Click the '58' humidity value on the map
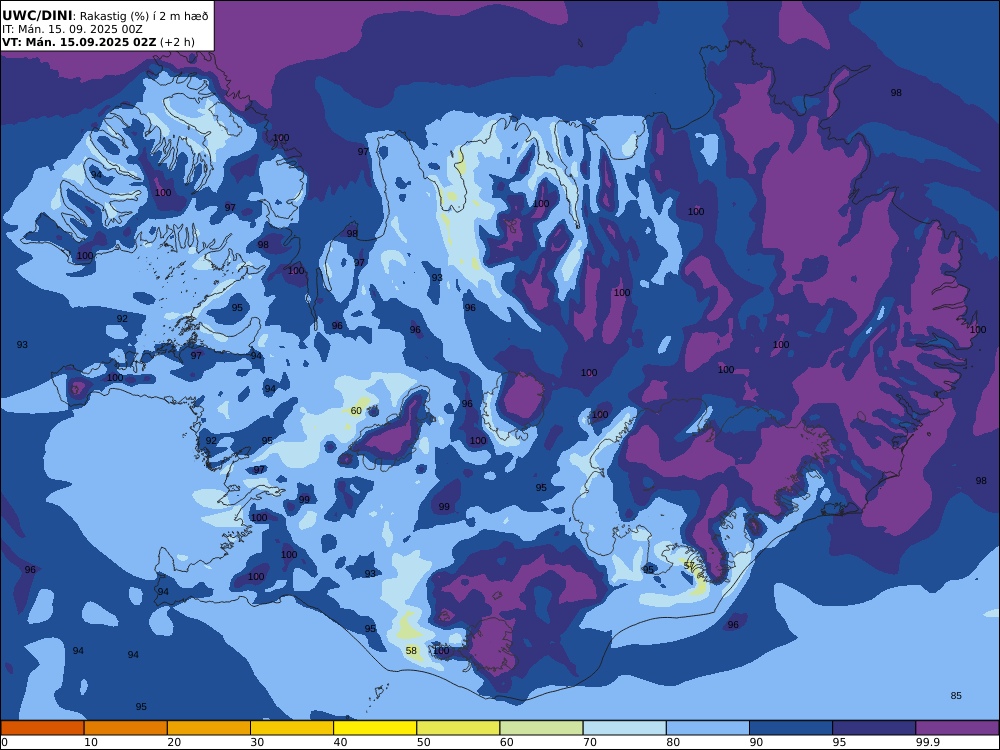Screen dimensions: 1000x750 (411, 651)
